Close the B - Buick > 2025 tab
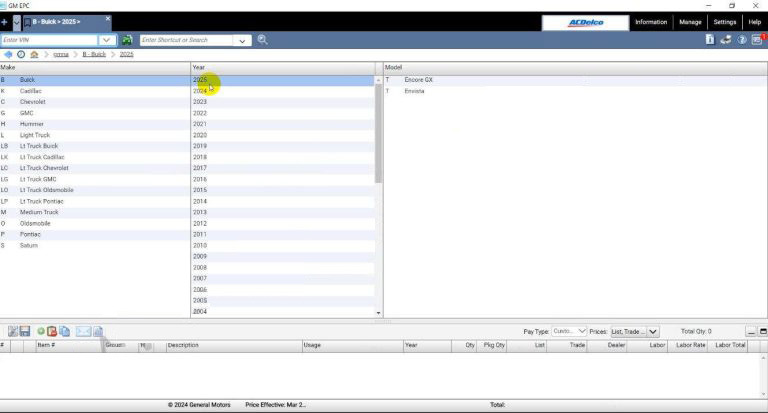The height and width of the screenshot is (413, 768). 108,19
